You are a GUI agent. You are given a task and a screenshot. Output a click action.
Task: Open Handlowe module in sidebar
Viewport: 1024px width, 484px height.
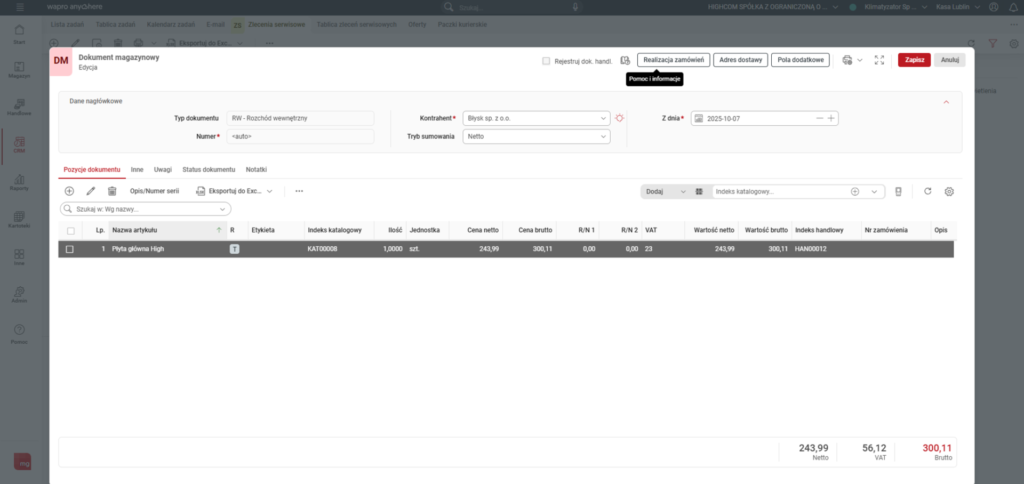[x=20, y=107]
